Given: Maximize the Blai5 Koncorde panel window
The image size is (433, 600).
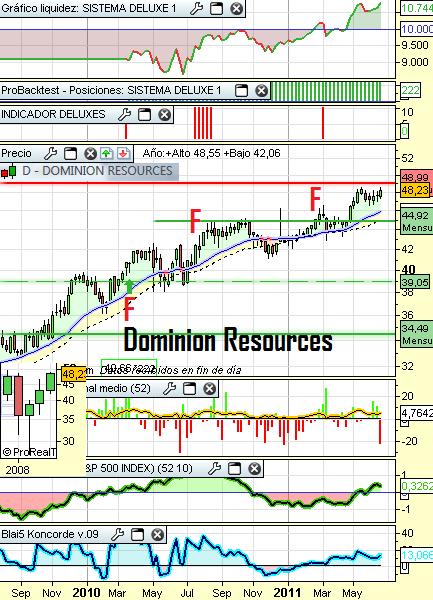Looking at the screenshot, I should coord(137,534).
